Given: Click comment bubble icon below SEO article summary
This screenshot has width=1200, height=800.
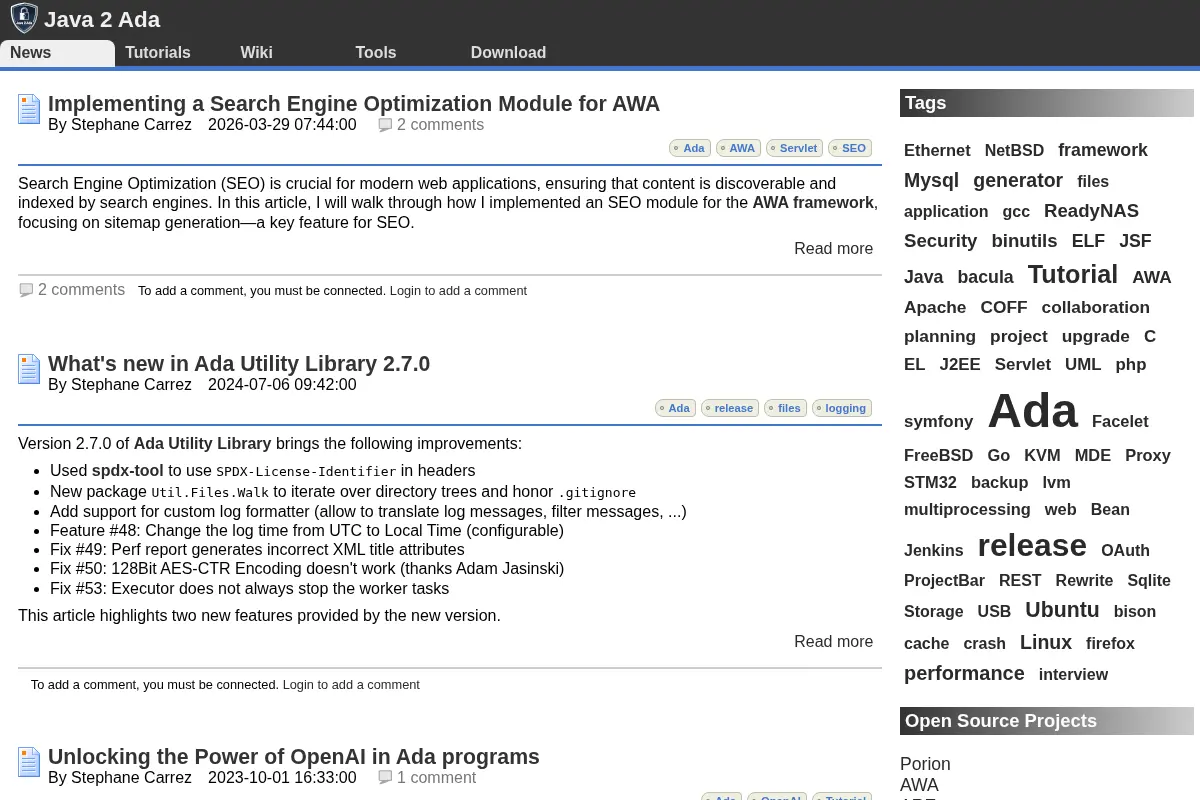Looking at the screenshot, I should (x=26, y=290).
